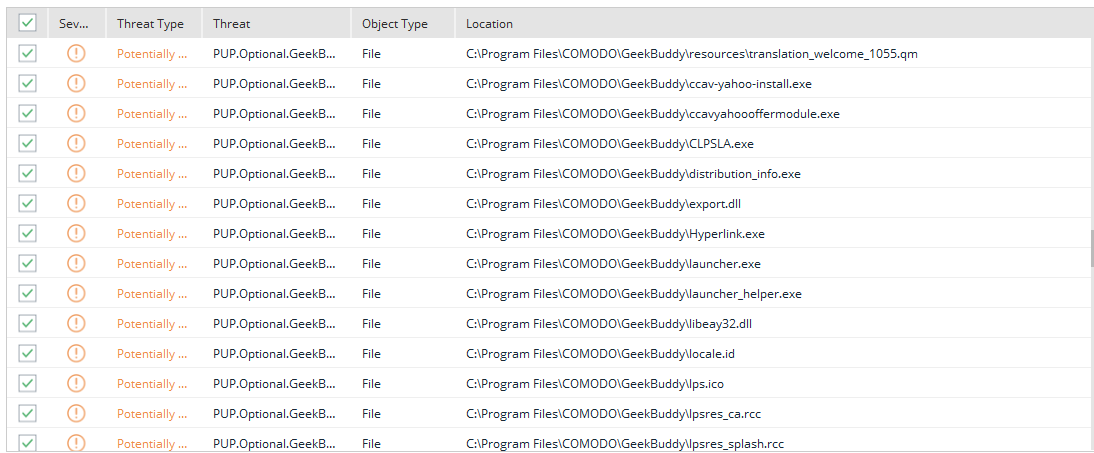Image resolution: width=1094 pixels, height=453 pixels.
Task: Uncheck the launcher_helper.exe row checkbox
Action: pyautogui.click(x=27, y=293)
